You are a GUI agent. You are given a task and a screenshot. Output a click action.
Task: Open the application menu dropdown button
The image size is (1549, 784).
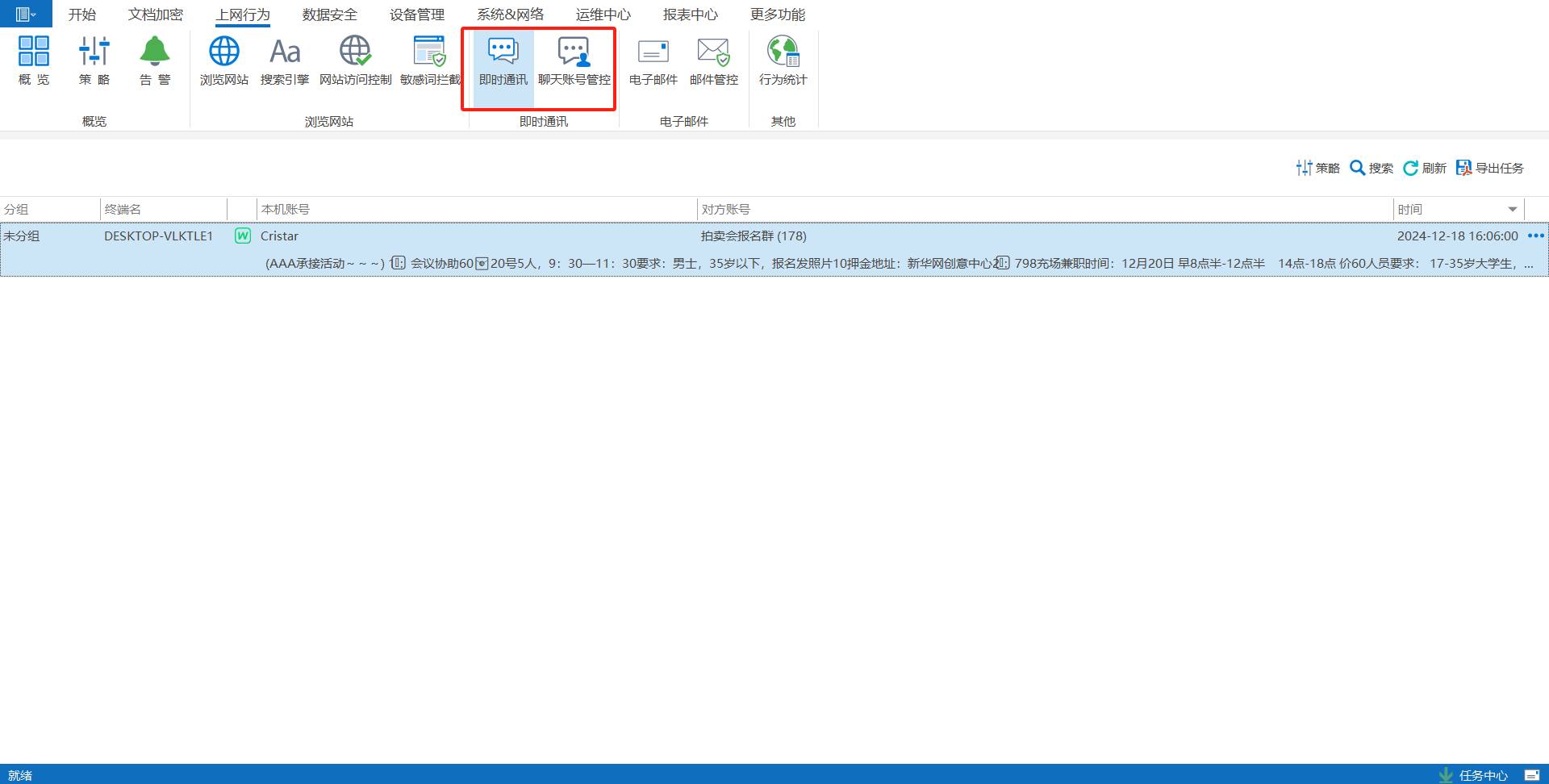point(26,14)
